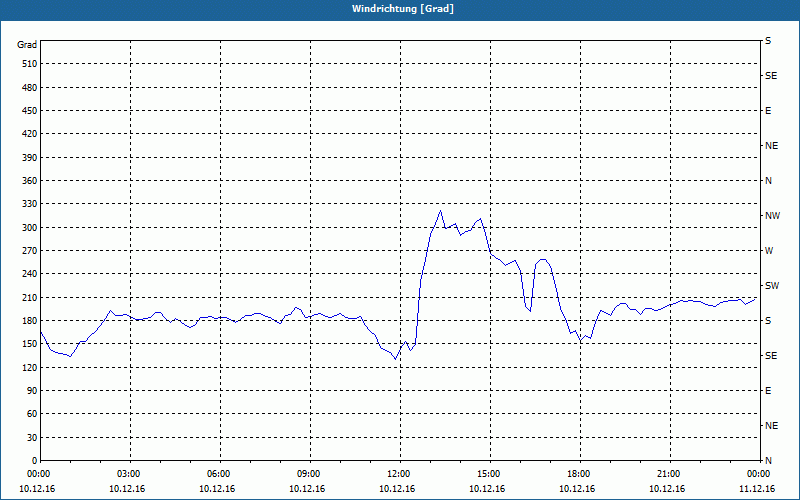800x500 pixels.
Task: Select the 30 y-axis value
Action: pyautogui.click(x=32, y=437)
